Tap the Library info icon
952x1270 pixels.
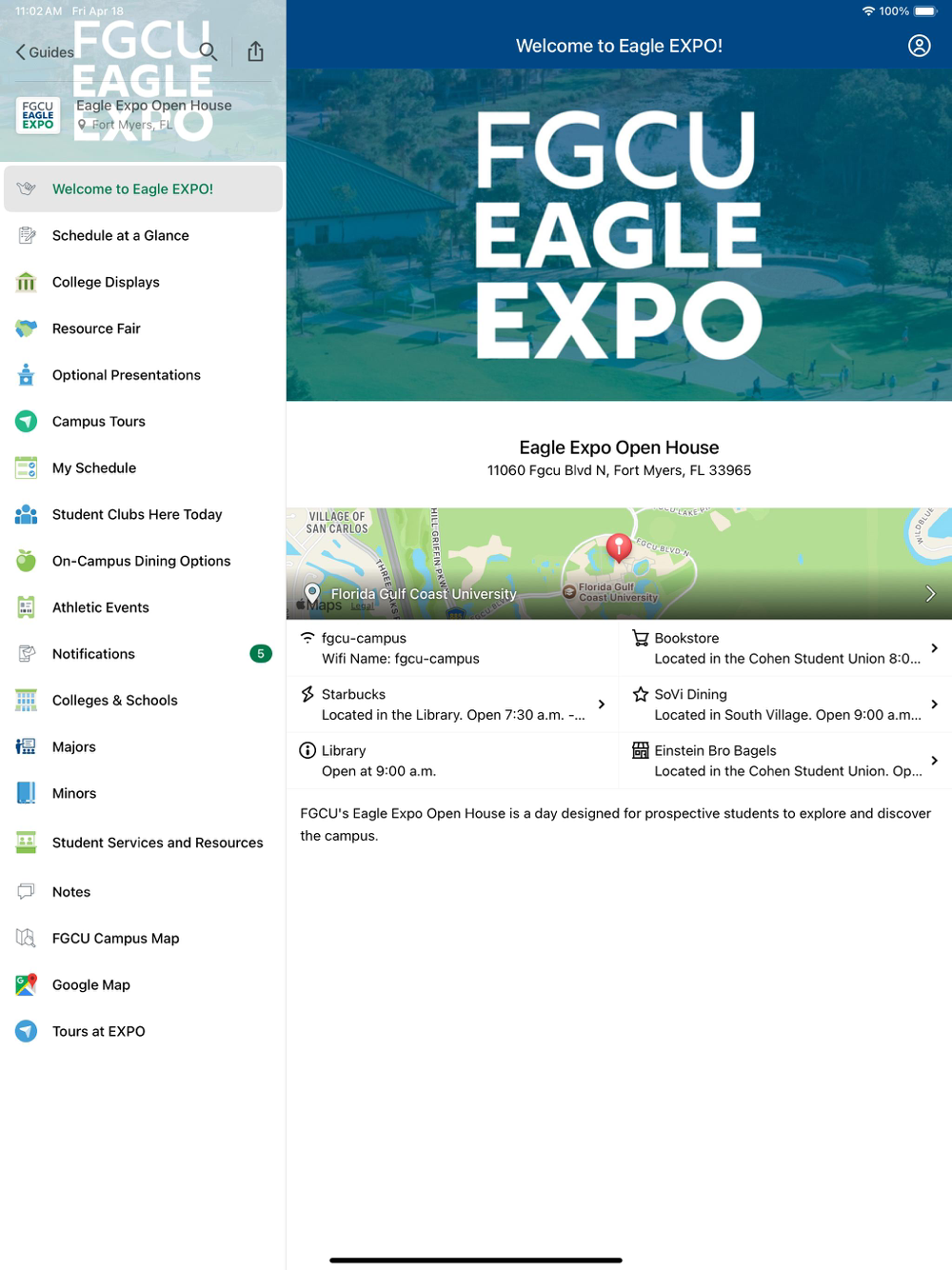(x=307, y=750)
